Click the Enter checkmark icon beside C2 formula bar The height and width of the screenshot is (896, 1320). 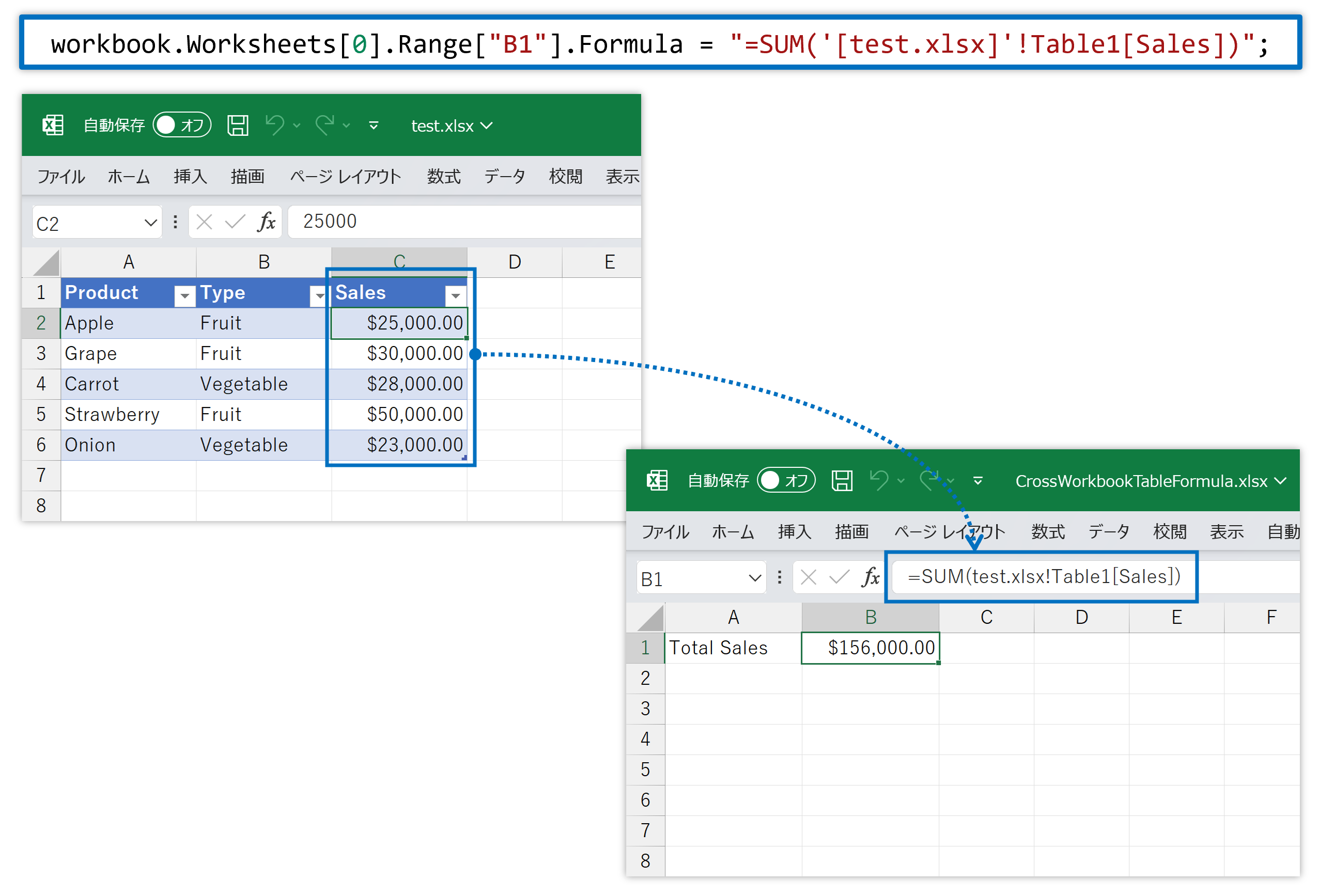point(235,222)
